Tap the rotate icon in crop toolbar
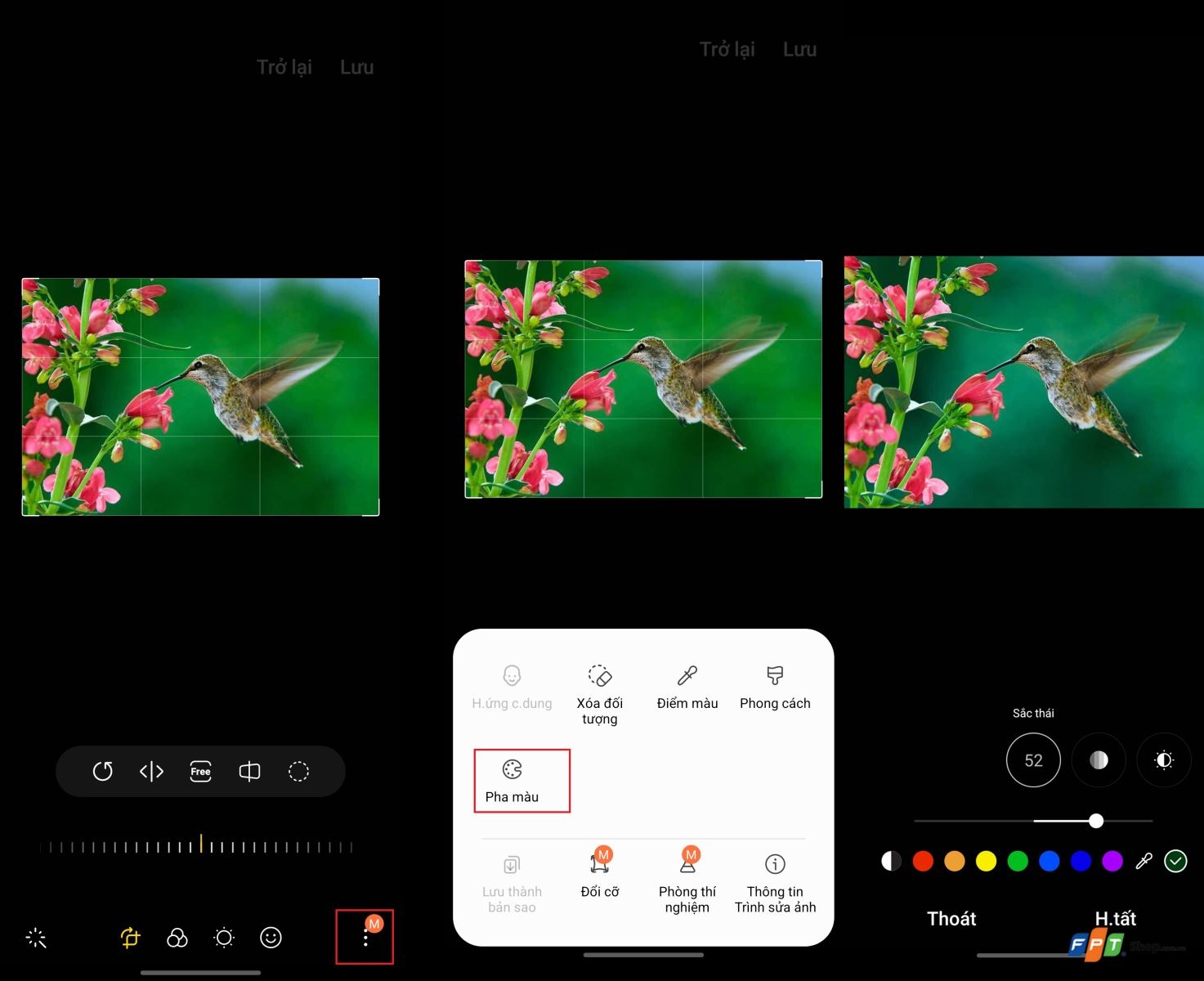 pos(103,771)
